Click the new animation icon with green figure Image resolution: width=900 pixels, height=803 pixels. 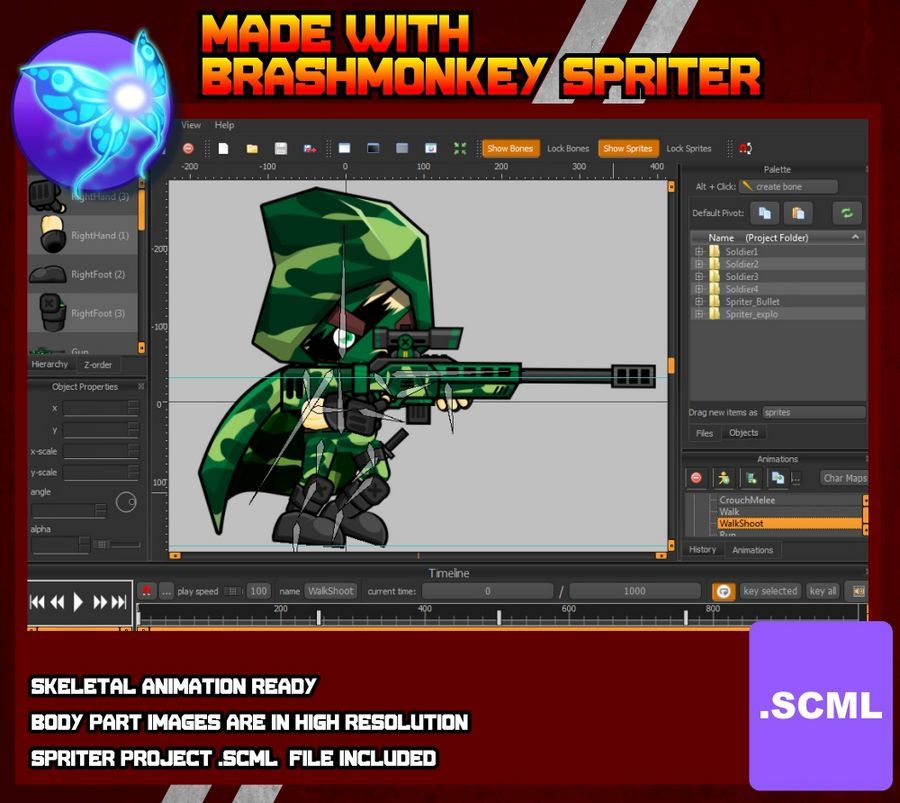(724, 478)
